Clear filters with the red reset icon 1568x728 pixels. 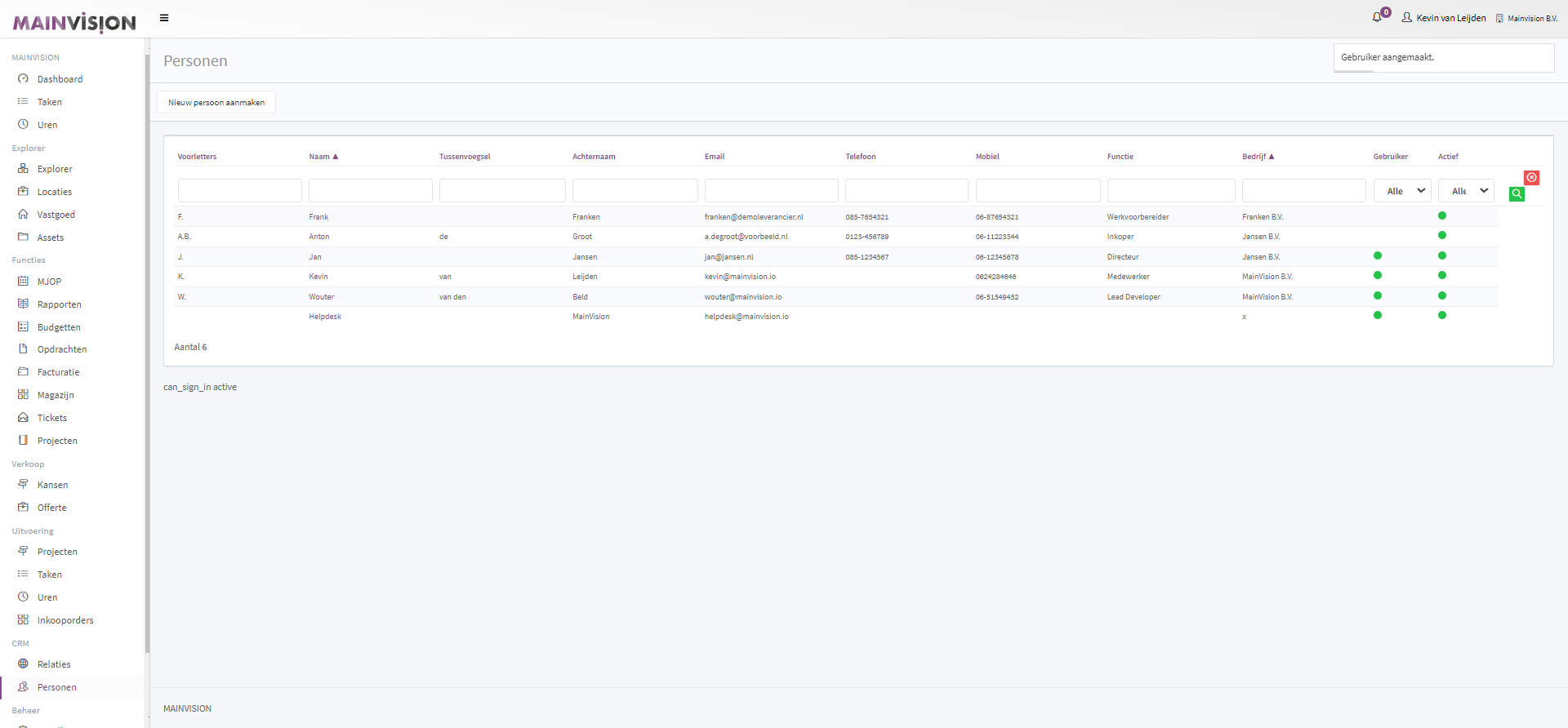pos(1531,177)
